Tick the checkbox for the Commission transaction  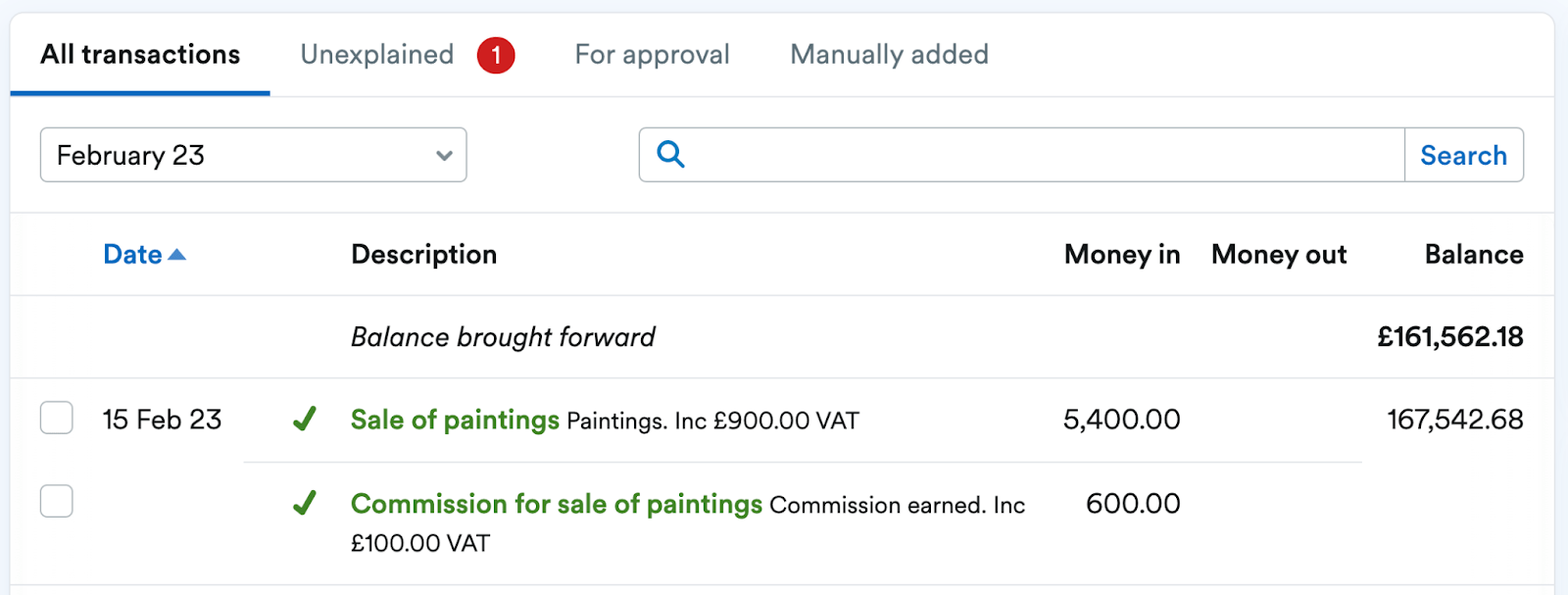coord(57,501)
